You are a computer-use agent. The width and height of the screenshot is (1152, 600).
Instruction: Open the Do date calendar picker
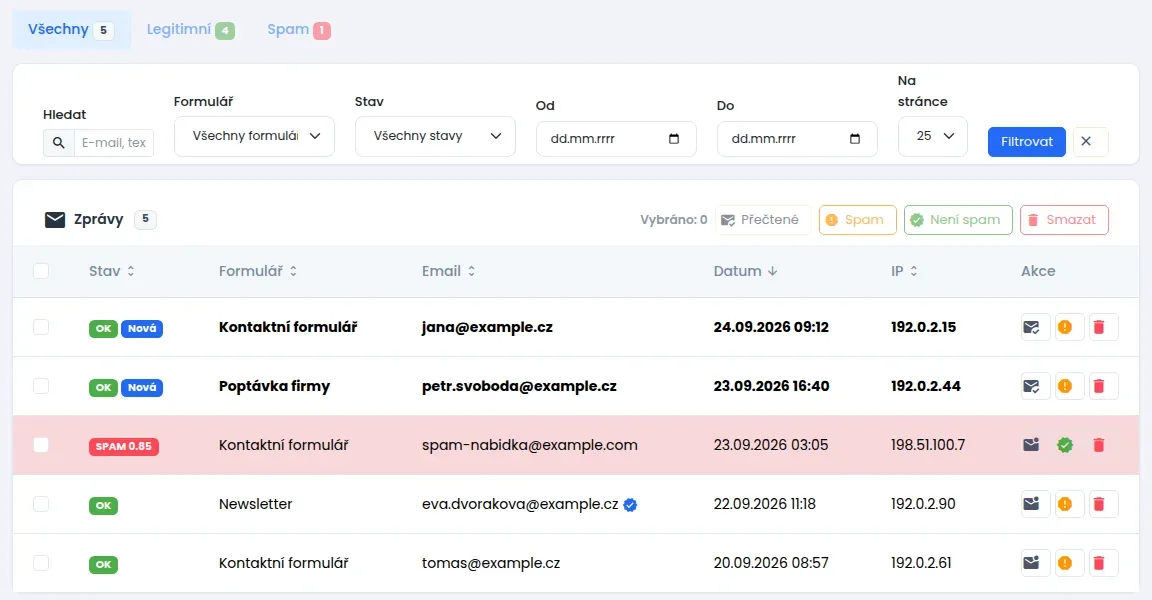click(x=854, y=139)
